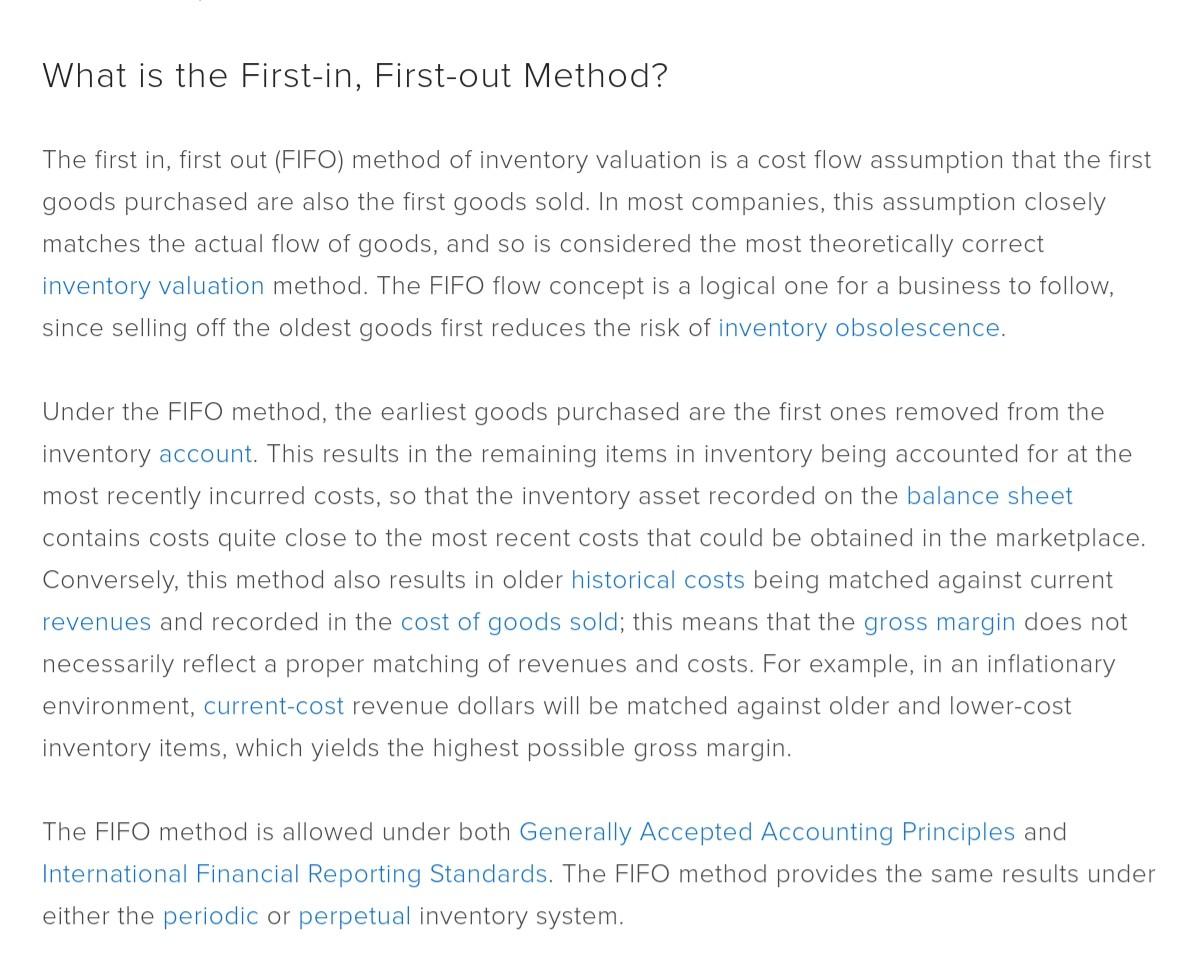Click the periodic inventory link
Viewport: 1200px width, 977px height.
[210, 916]
